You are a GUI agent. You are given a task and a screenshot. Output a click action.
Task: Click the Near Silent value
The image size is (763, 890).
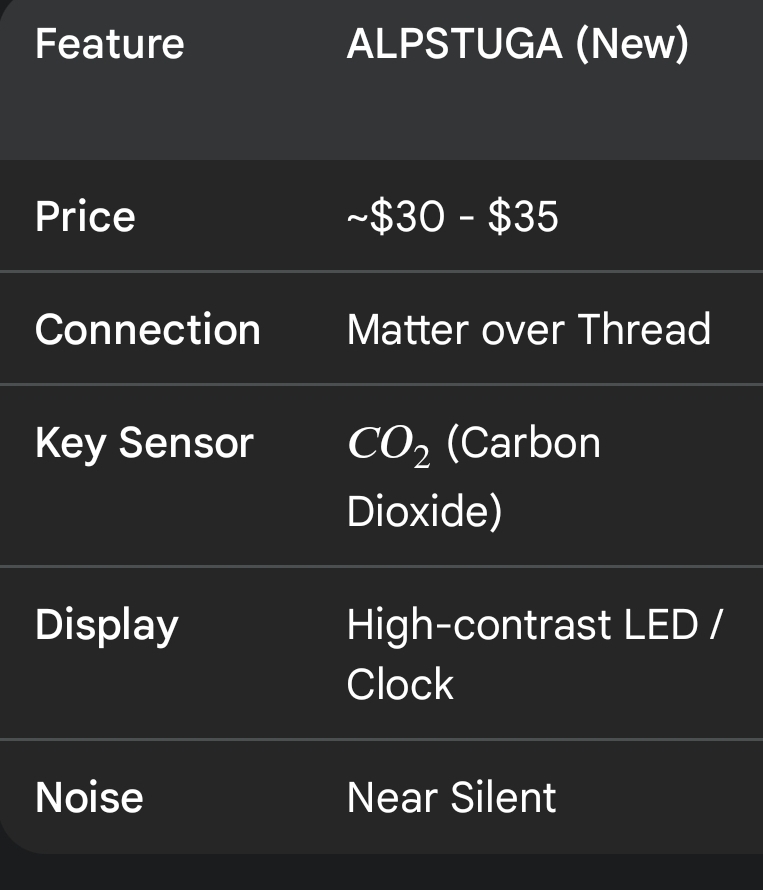click(451, 797)
